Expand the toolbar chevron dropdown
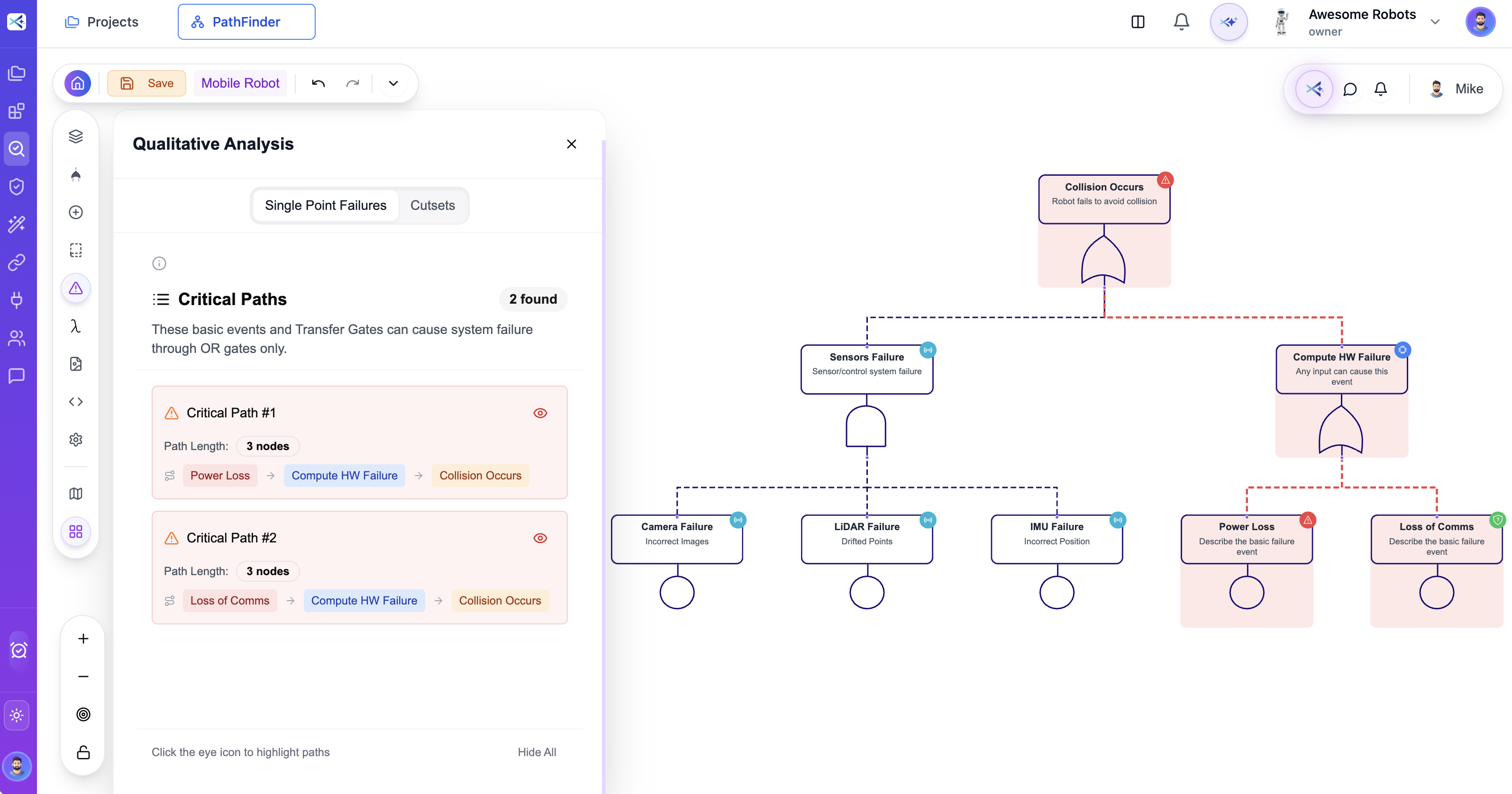 click(x=393, y=83)
